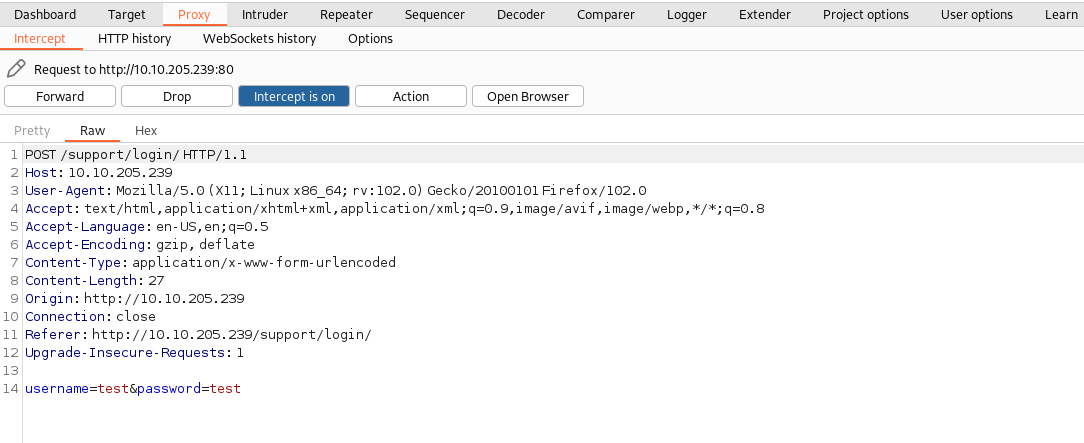This screenshot has width=1084, height=443.
Task: Click the username=test&password=test body line
Action: [133, 388]
